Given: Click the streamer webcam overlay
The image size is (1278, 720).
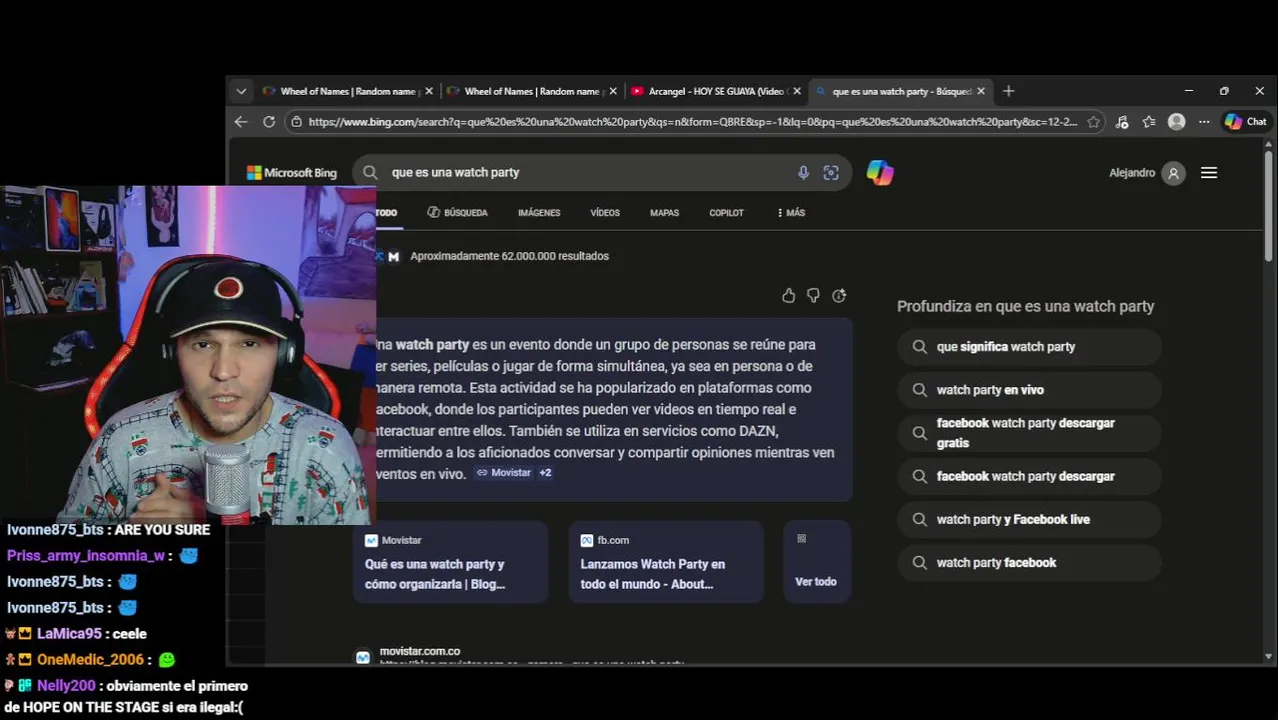Looking at the screenshot, I should pyautogui.click(x=188, y=354).
